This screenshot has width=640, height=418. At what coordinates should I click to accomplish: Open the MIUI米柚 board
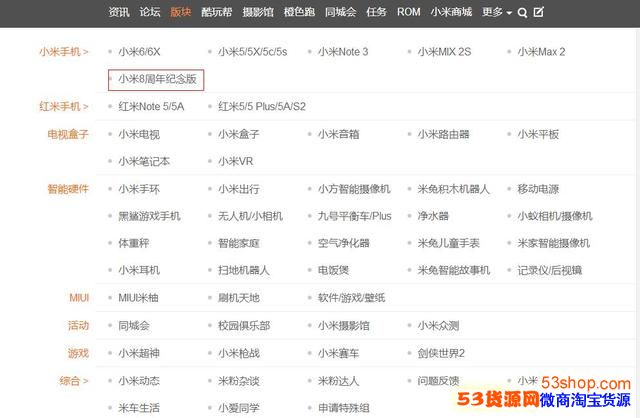pyautogui.click(x=138, y=298)
